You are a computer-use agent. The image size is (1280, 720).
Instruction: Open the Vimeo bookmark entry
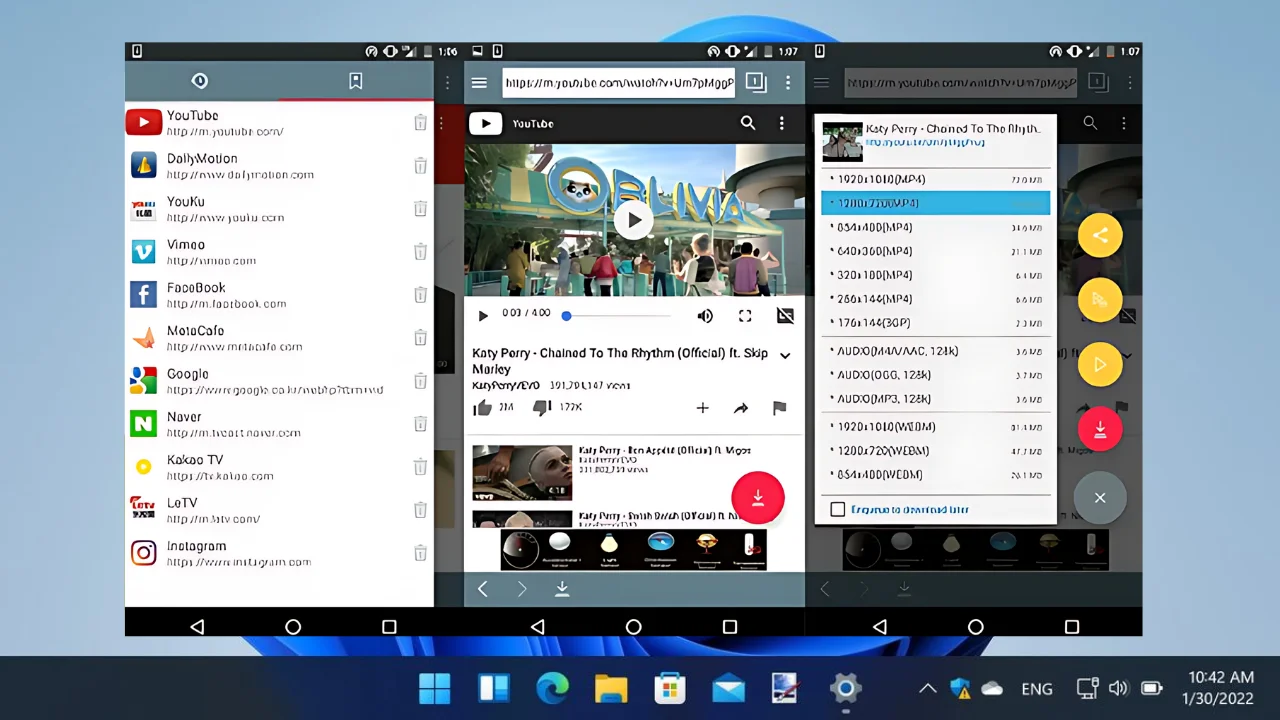click(x=279, y=252)
